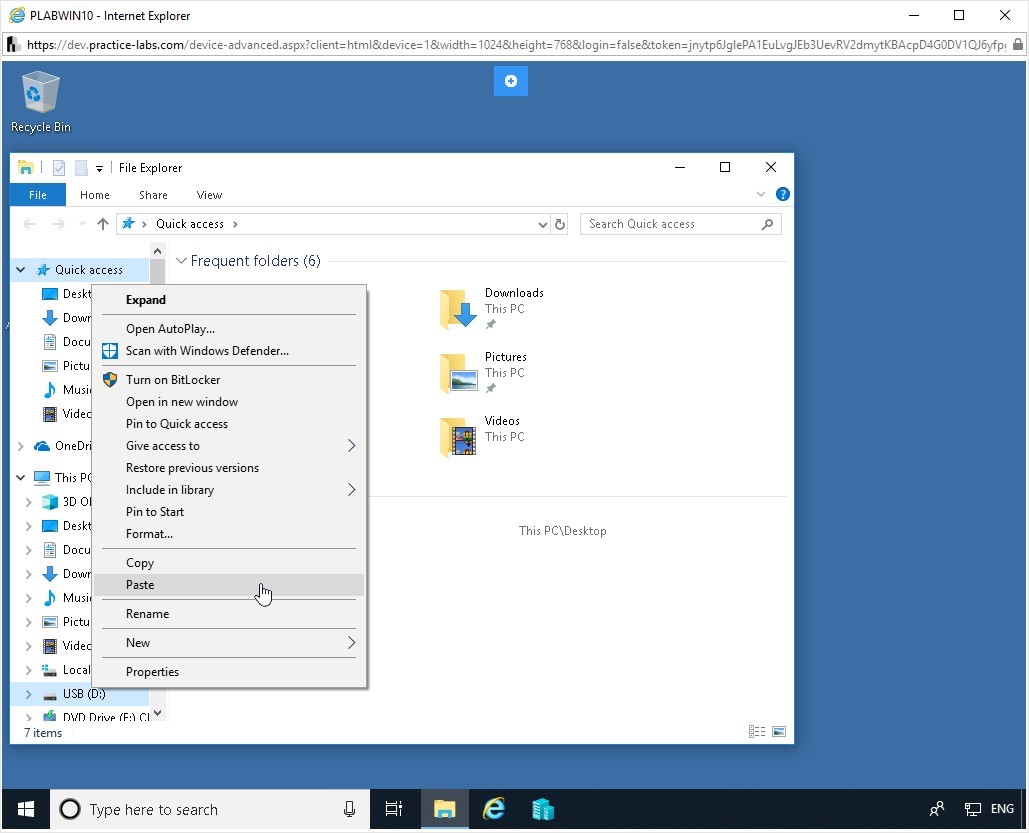
Task: Click the network icon in the system tray
Action: 972,809
